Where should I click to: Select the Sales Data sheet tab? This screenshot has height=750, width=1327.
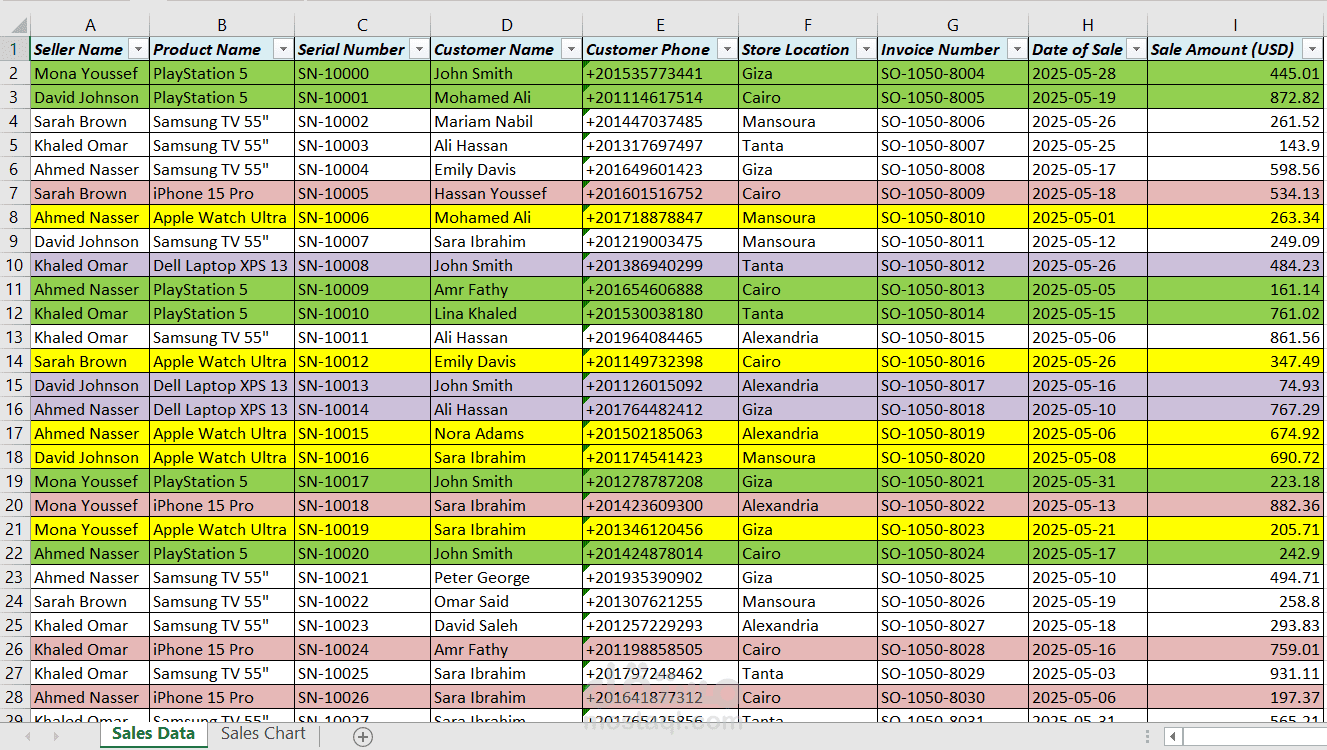[x=153, y=734]
